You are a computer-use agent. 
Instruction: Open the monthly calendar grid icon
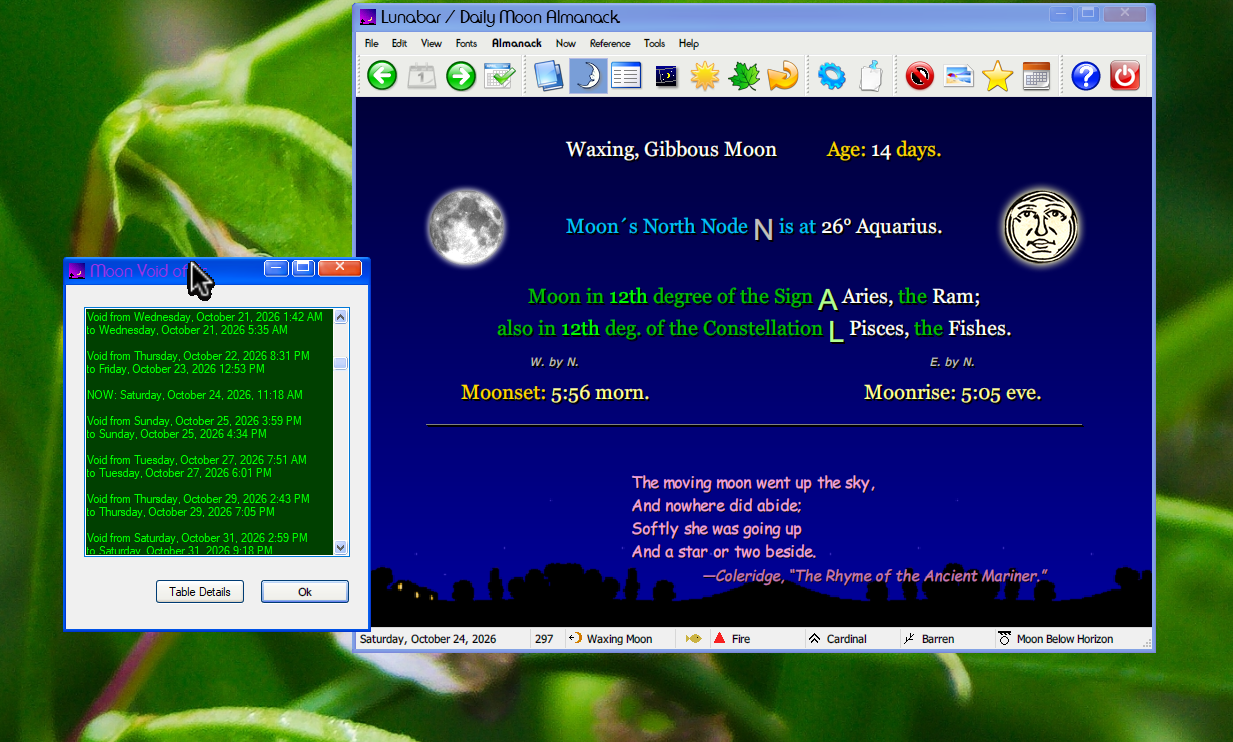pyautogui.click(x=1037, y=76)
